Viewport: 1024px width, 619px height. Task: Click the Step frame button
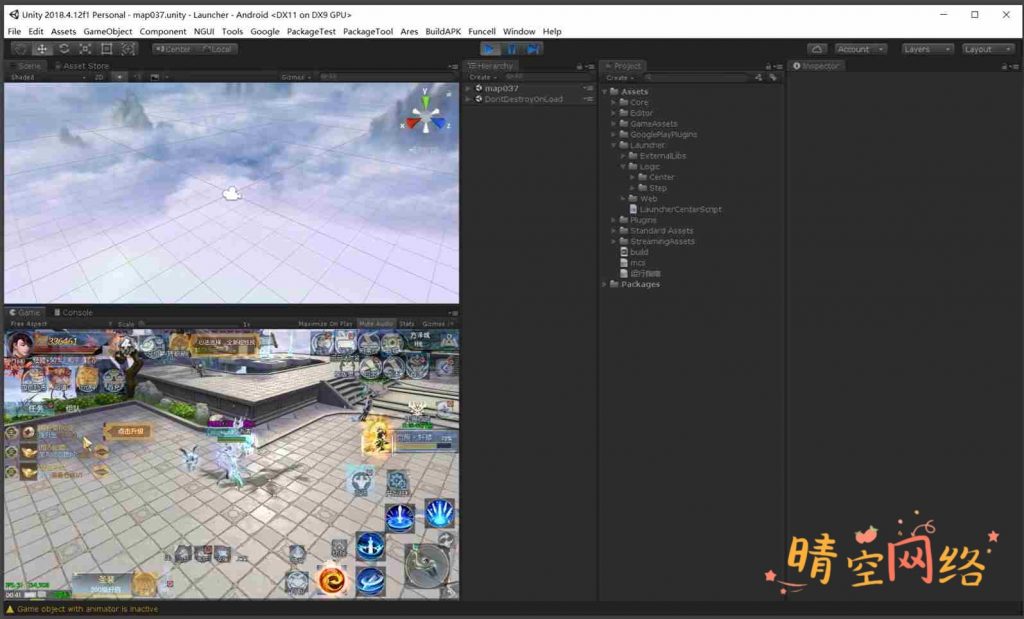click(533, 49)
